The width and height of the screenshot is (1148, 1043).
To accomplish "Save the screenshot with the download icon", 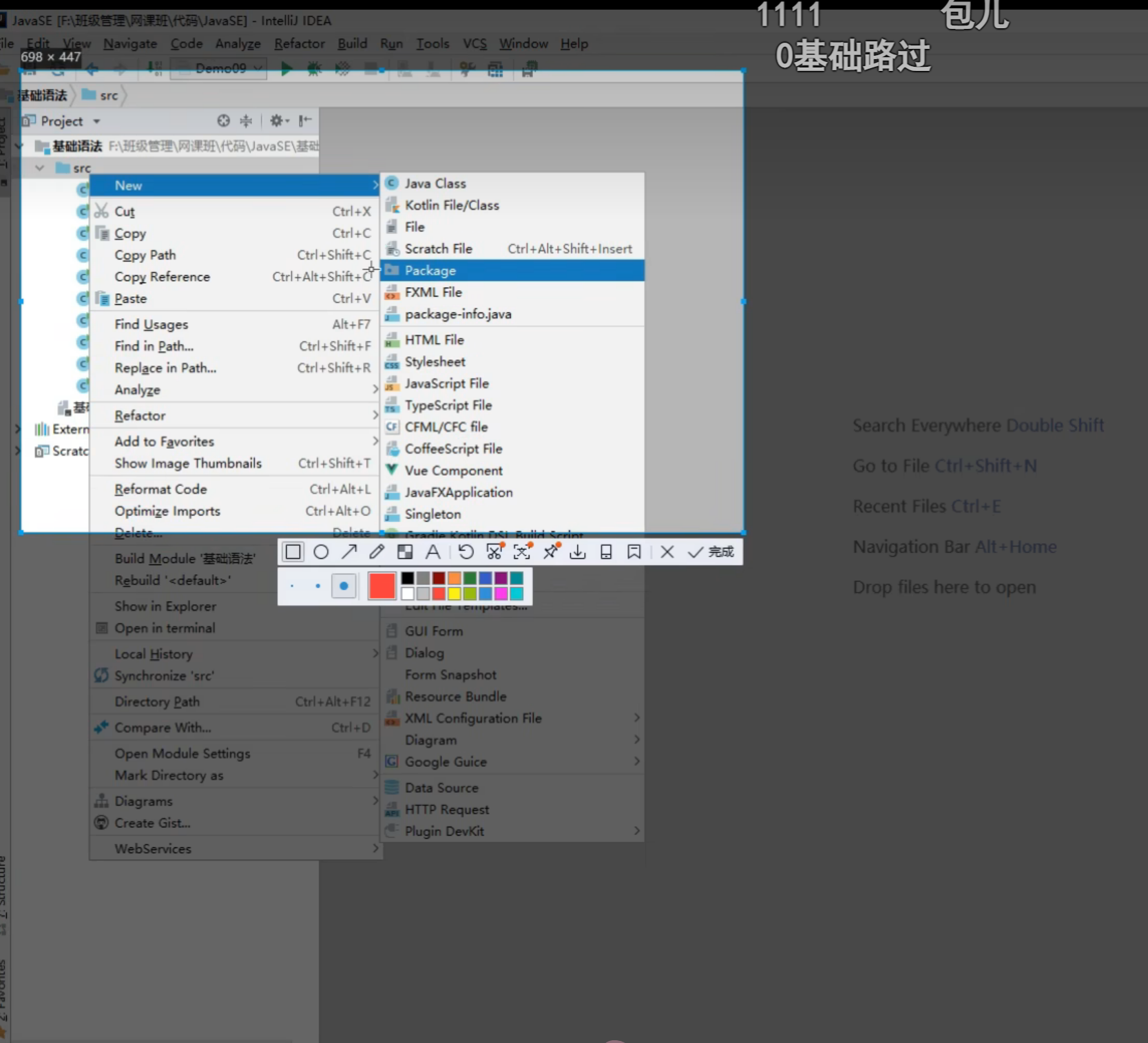I will [578, 551].
